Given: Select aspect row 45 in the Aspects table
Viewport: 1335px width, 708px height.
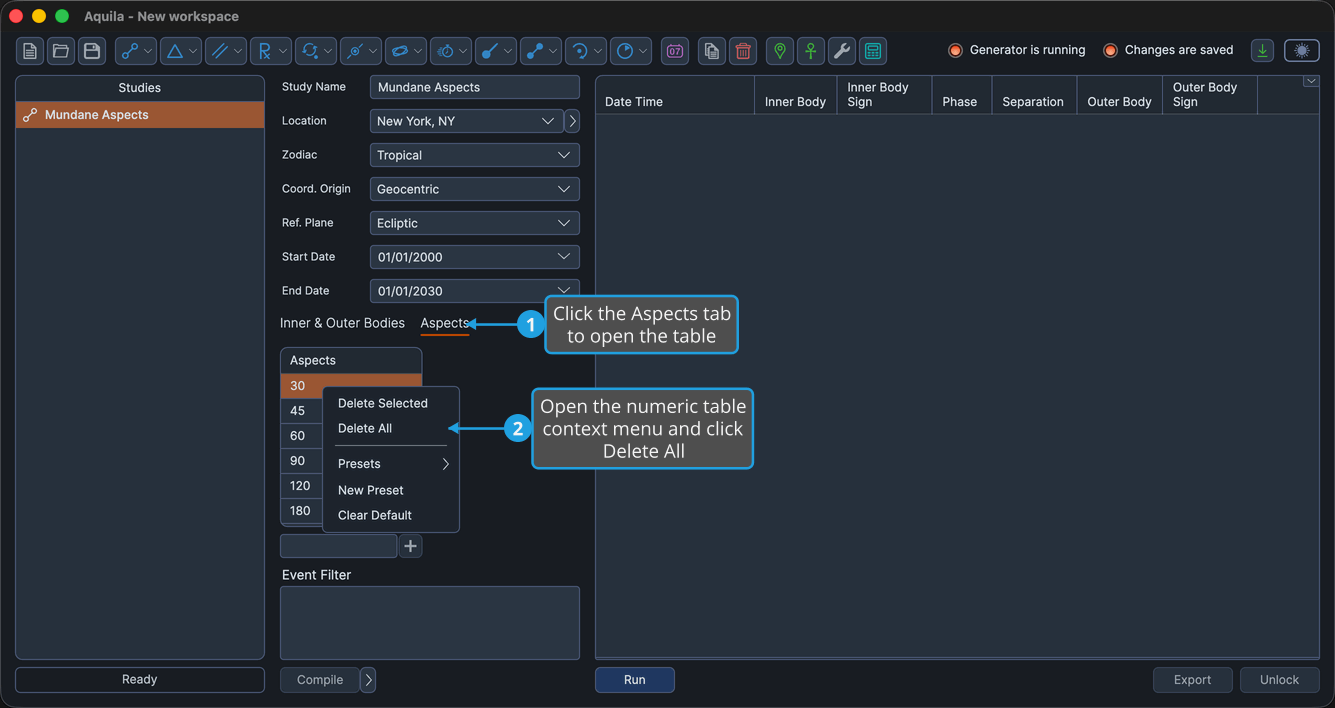Looking at the screenshot, I should 301,411.
